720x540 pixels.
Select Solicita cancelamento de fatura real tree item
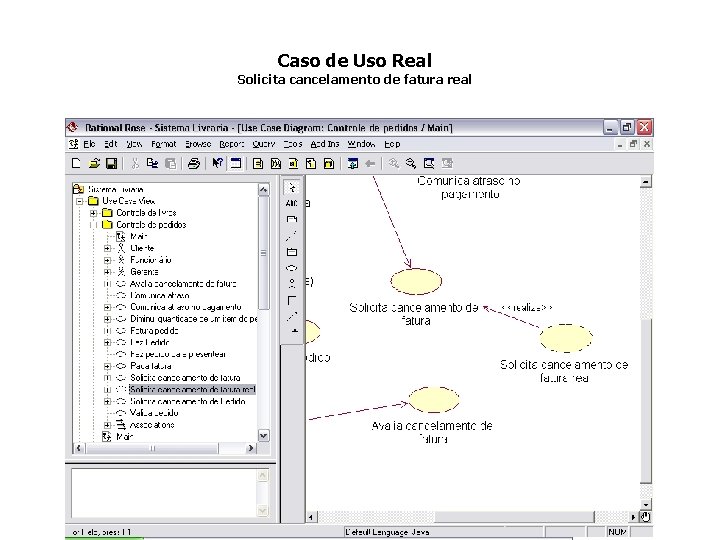pos(192,389)
